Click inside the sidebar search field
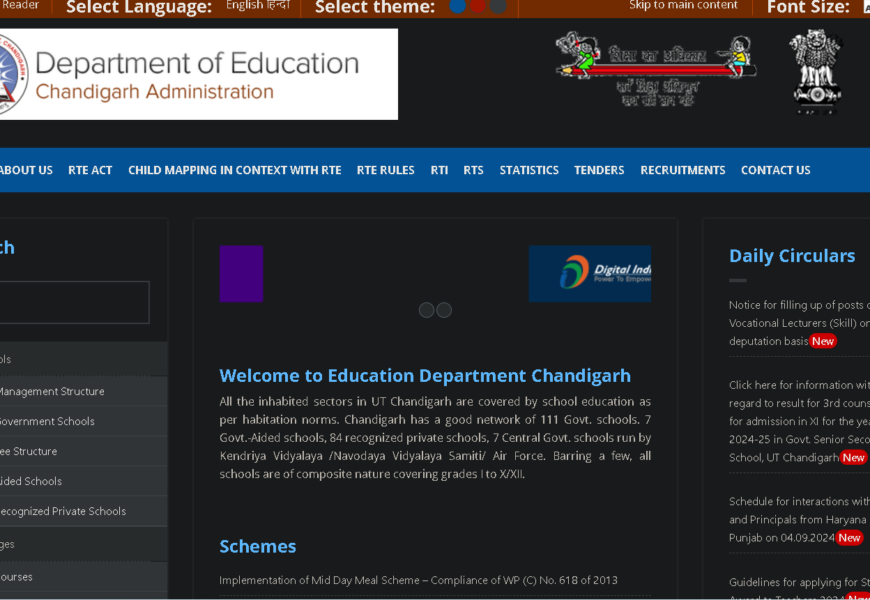 [74, 302]
